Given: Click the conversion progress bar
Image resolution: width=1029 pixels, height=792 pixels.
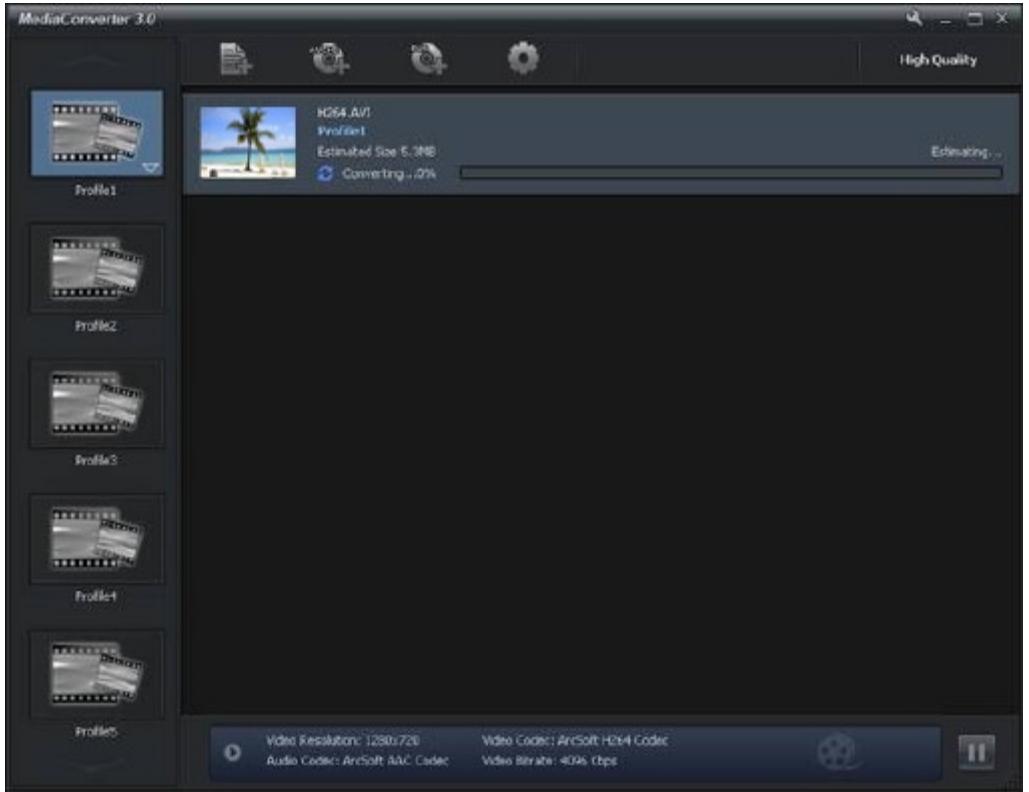Looking at the screenshot, I should (731, 173).
